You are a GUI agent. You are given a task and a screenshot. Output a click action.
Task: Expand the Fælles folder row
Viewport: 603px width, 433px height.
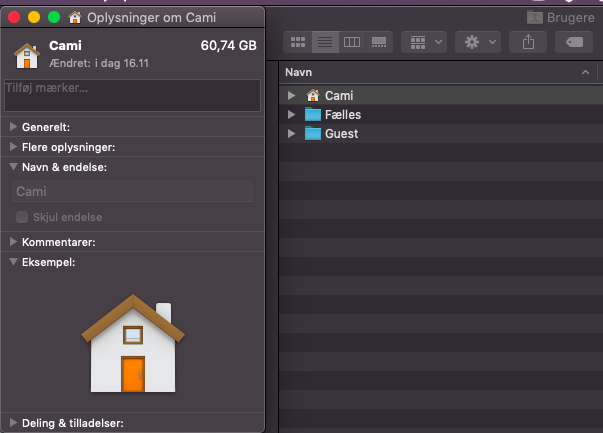pyautogui.click(x=292, y=115)
